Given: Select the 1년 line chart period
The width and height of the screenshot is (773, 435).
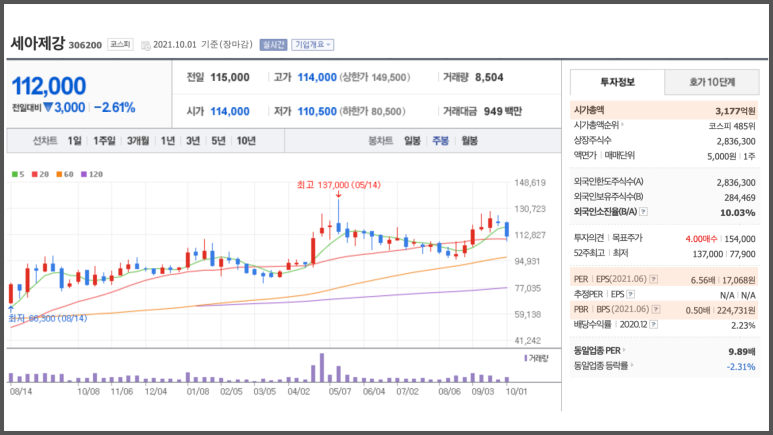Looking at the screenshot, I should coord(168,141).
